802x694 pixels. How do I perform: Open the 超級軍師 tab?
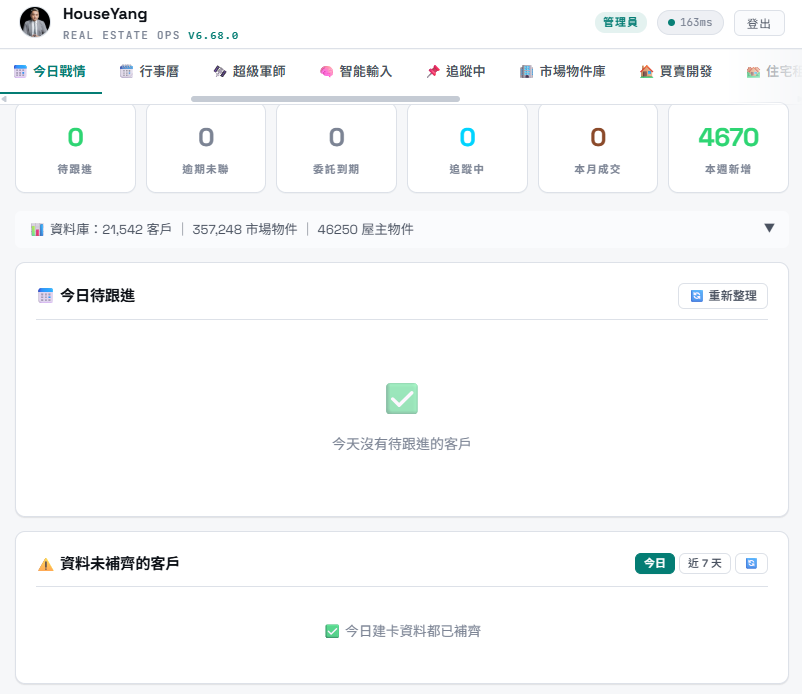pos(249,72)
